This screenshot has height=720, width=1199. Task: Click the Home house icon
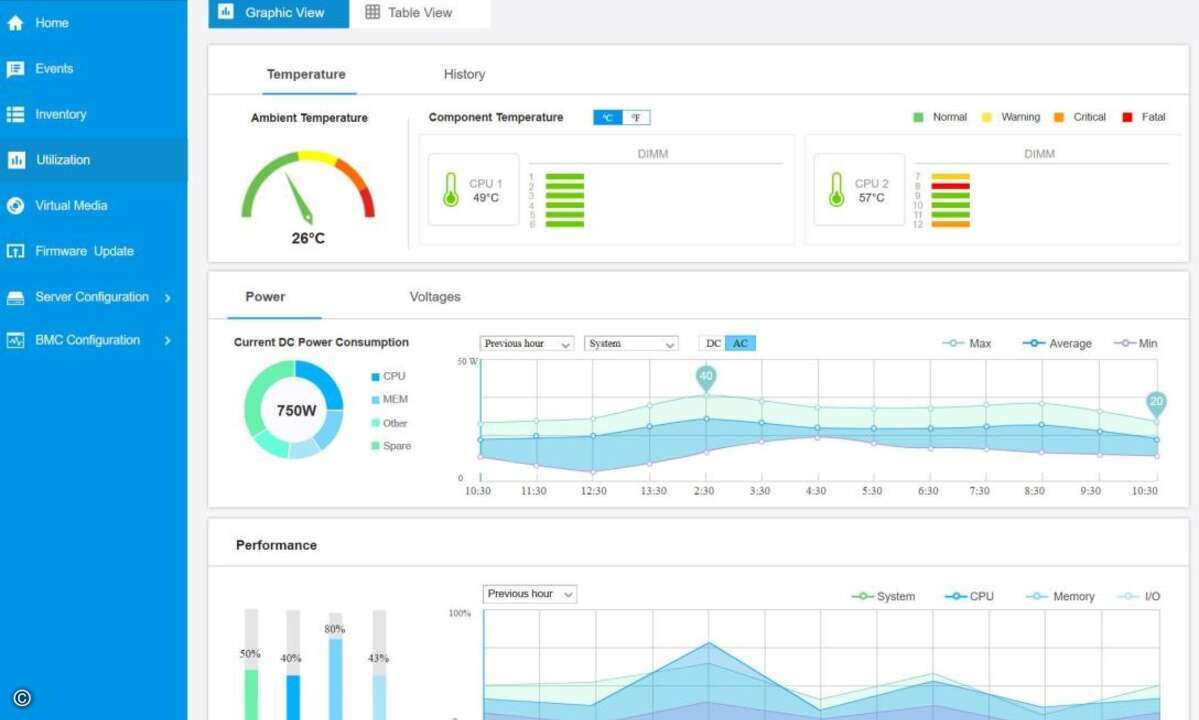point(15,23)
